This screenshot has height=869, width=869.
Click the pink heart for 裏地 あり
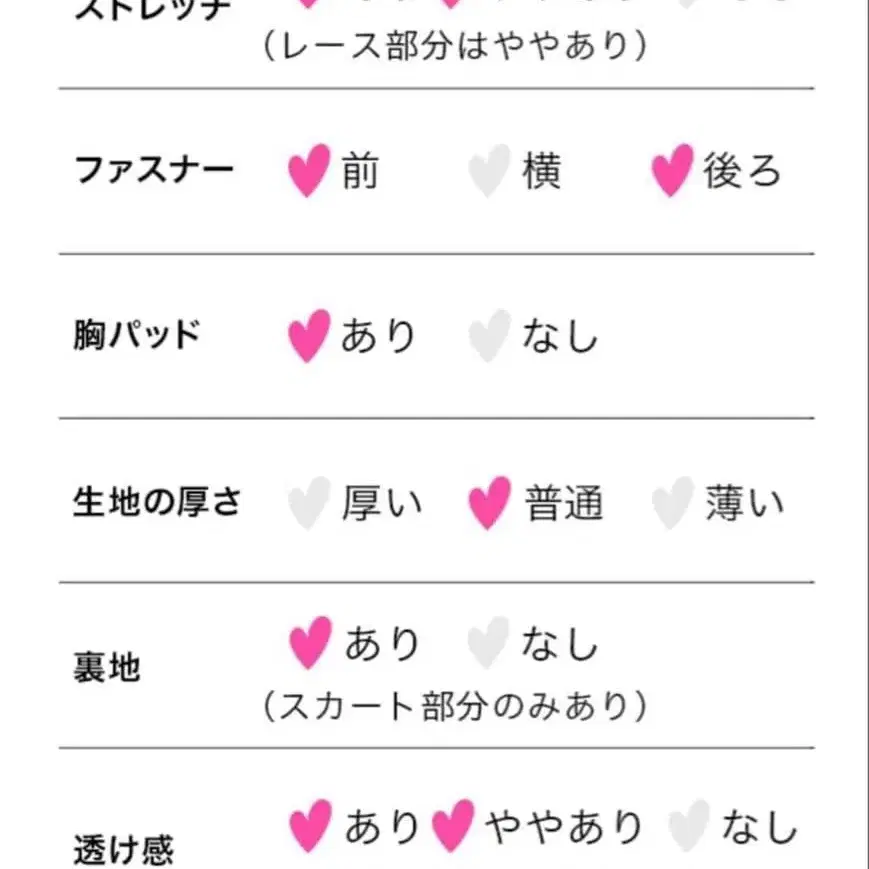coord(308,644)
